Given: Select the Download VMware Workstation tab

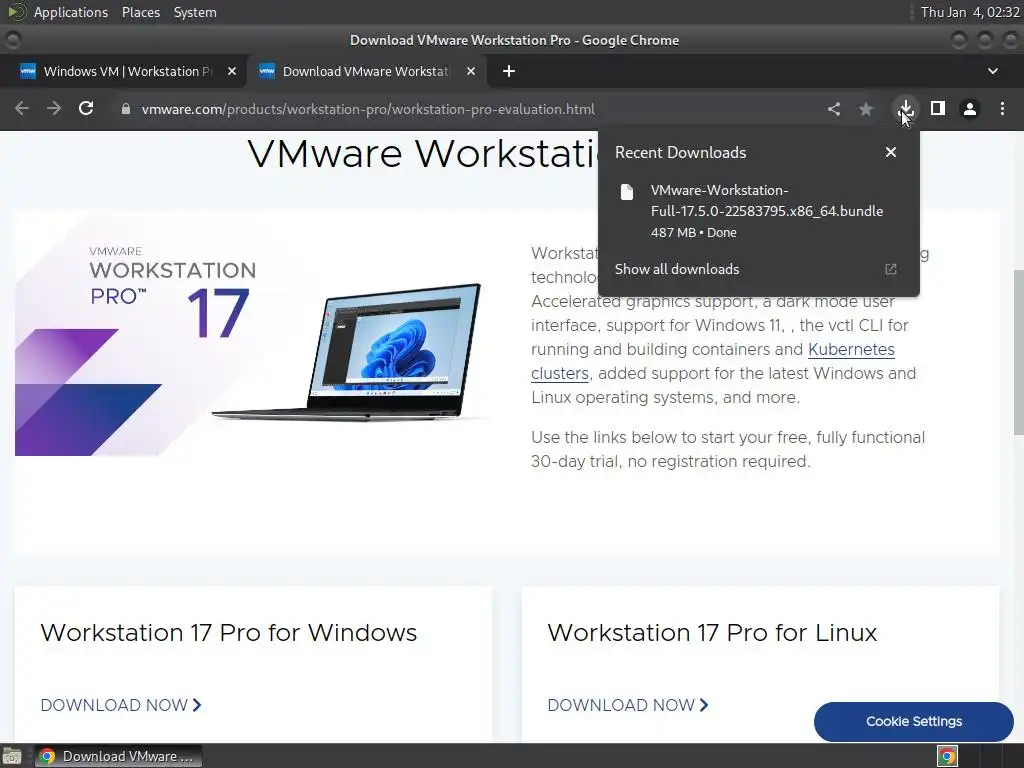Looking at the screenshot, I should (366, 71).
